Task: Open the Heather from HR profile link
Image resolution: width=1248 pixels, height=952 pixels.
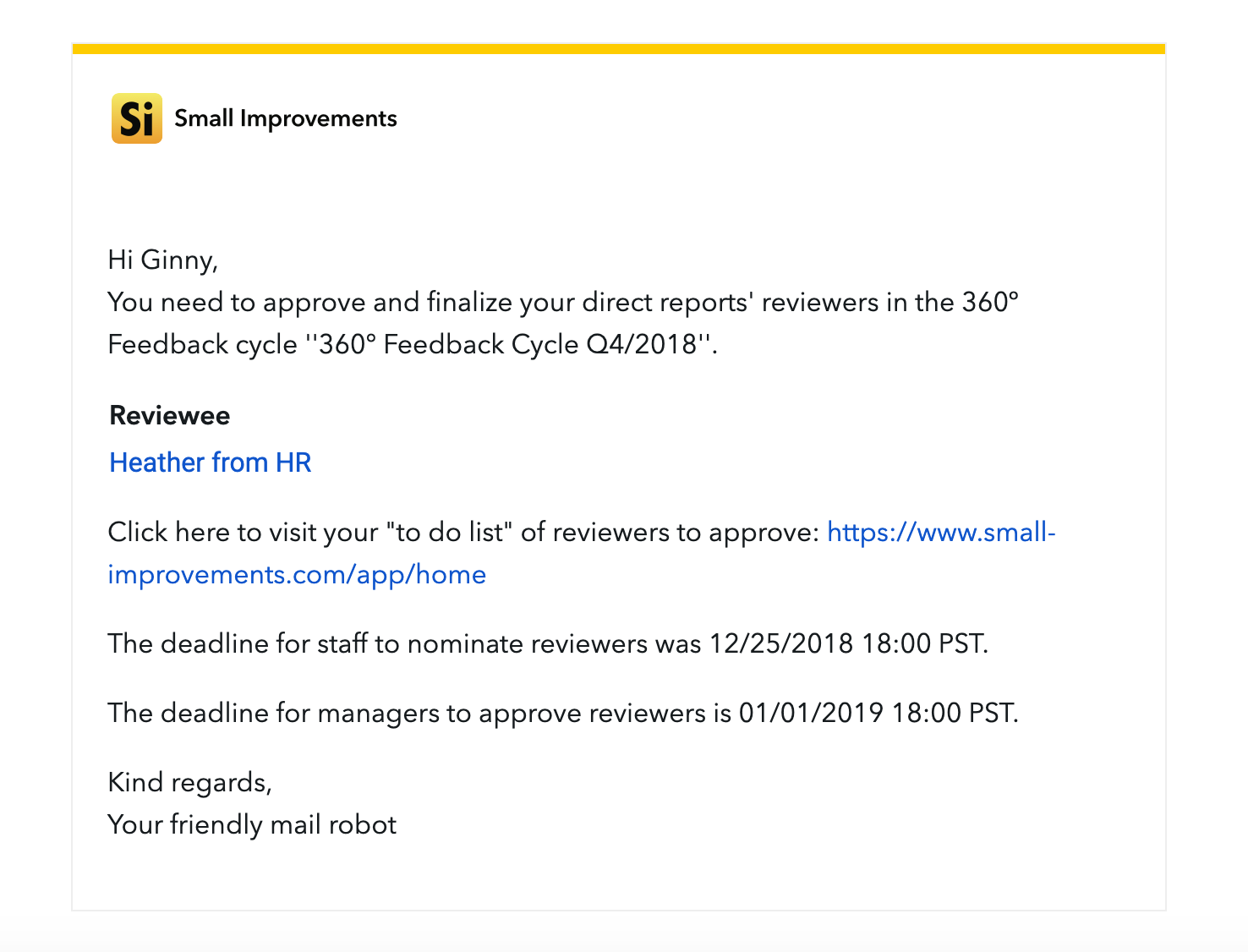Action: click(x=209, y=462)
